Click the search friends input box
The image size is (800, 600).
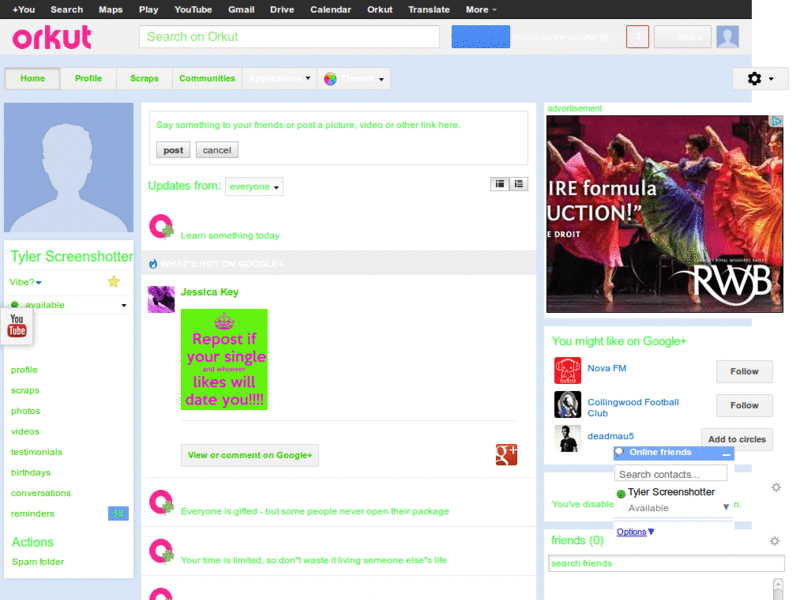click(666, 563)
